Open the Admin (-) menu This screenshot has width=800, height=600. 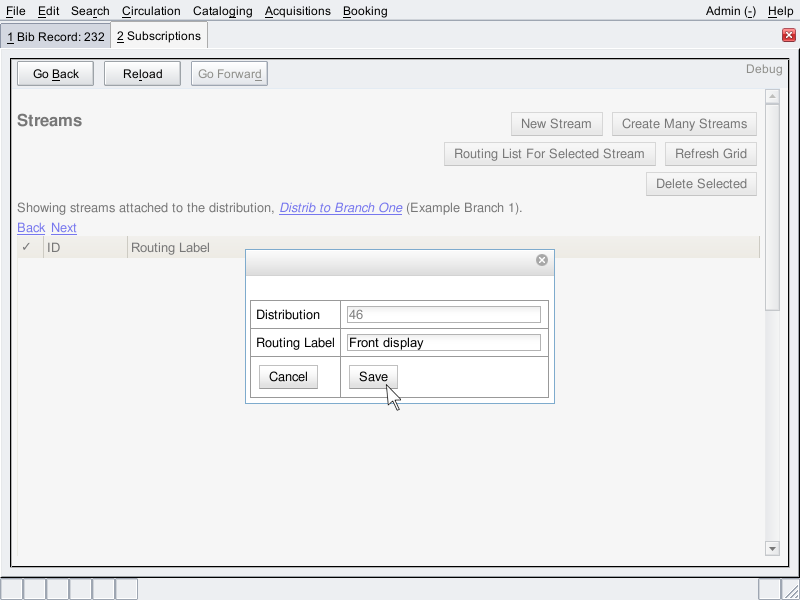730,11
